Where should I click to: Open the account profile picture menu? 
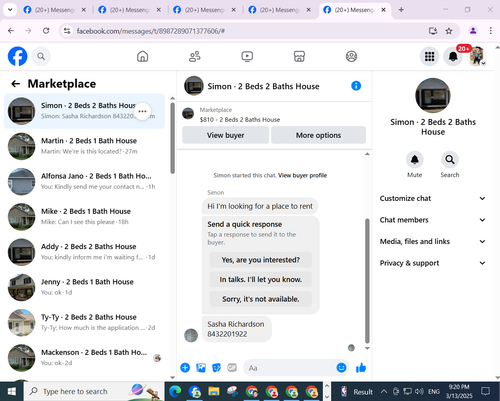click(477, 56)
